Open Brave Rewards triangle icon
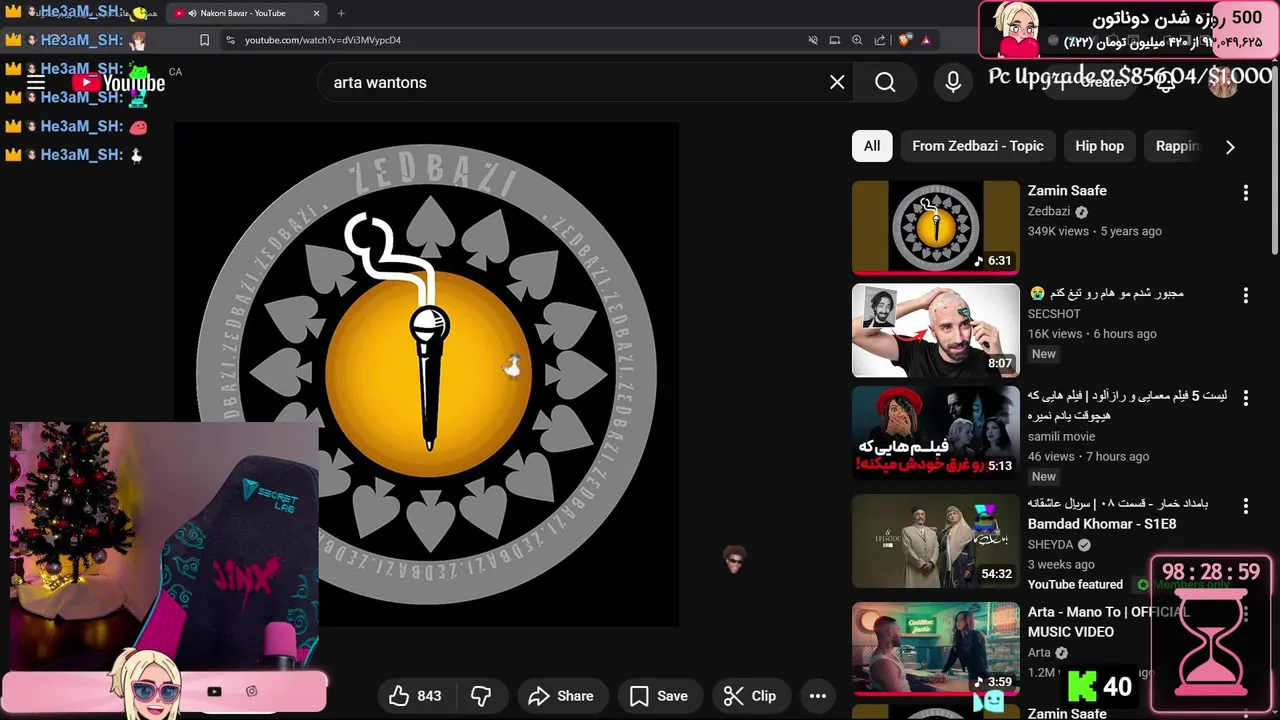 click(x=926, y=40)
